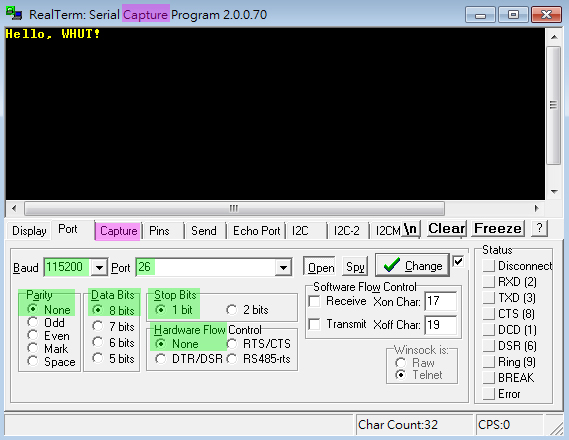Click into the Baud 115200 field
This screenshot has width=569, height=440.
point(67,267)
